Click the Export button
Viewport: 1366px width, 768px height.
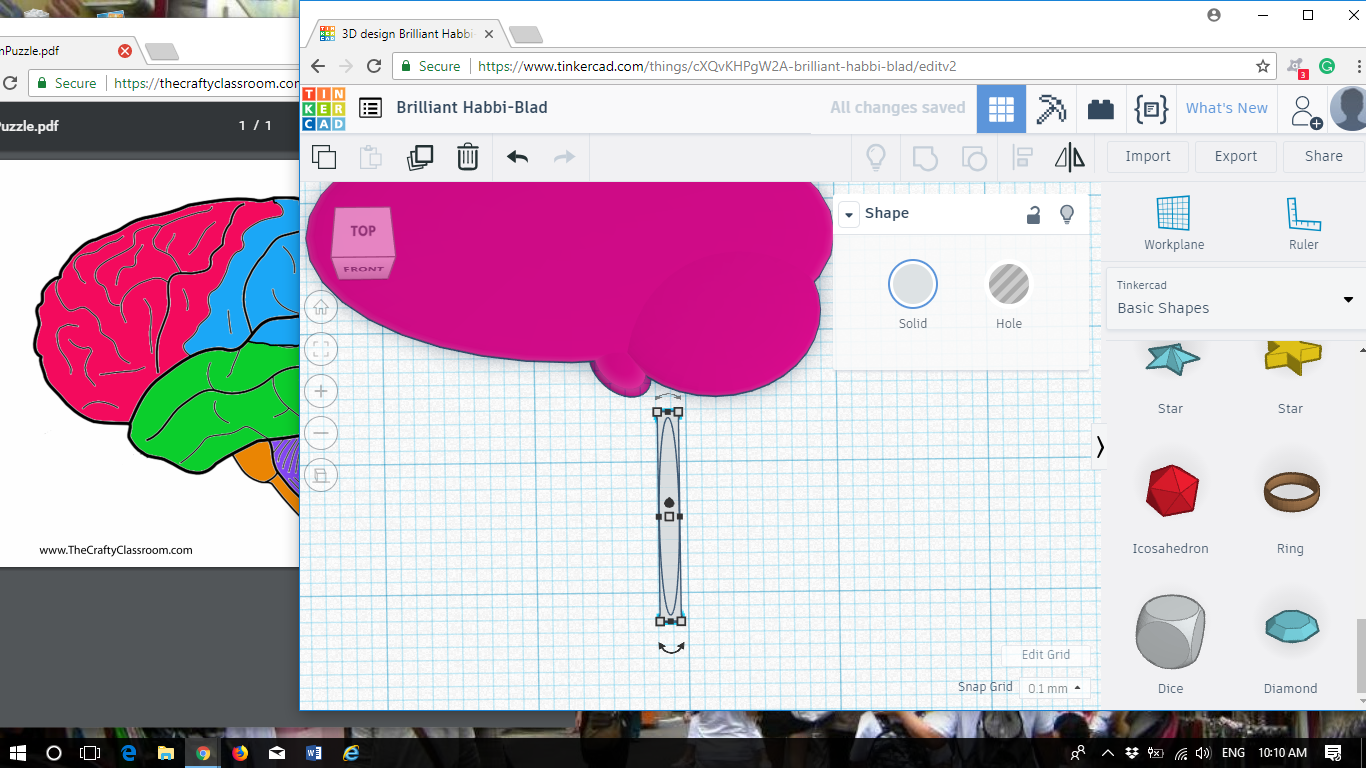tap(1236, 156)
